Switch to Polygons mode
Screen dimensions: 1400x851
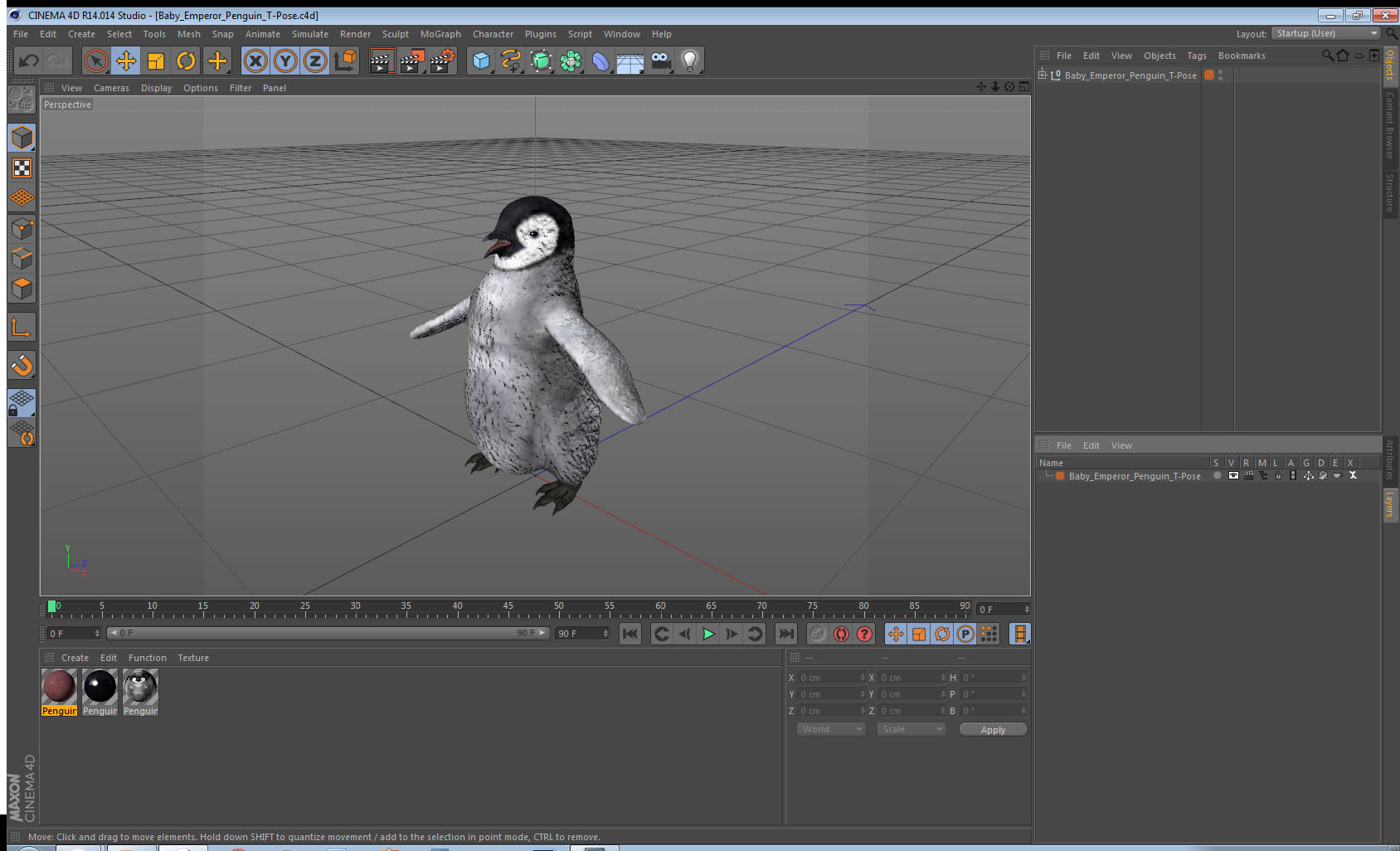22,289
